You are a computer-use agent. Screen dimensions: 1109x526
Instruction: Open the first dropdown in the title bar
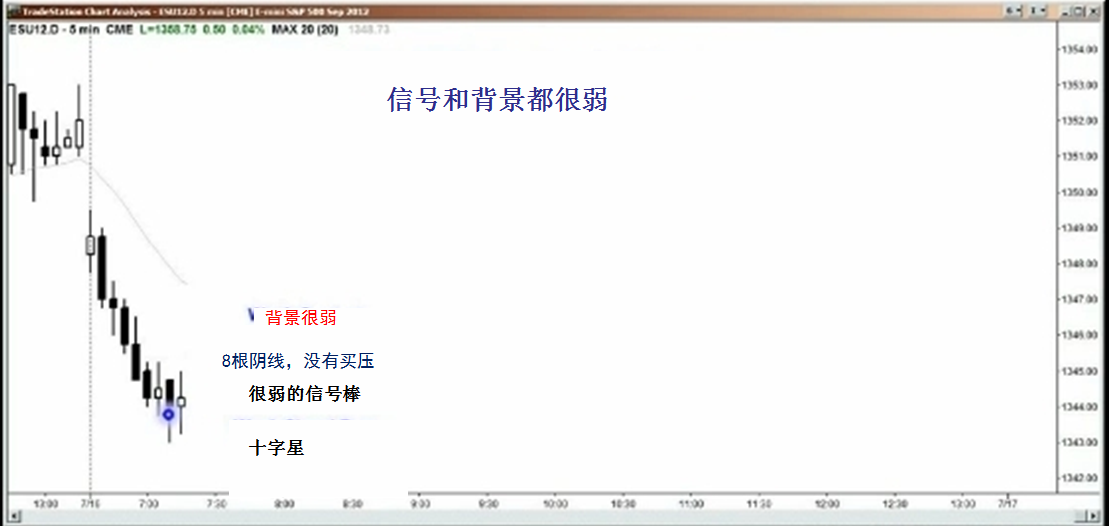[x=1014, y=10]
